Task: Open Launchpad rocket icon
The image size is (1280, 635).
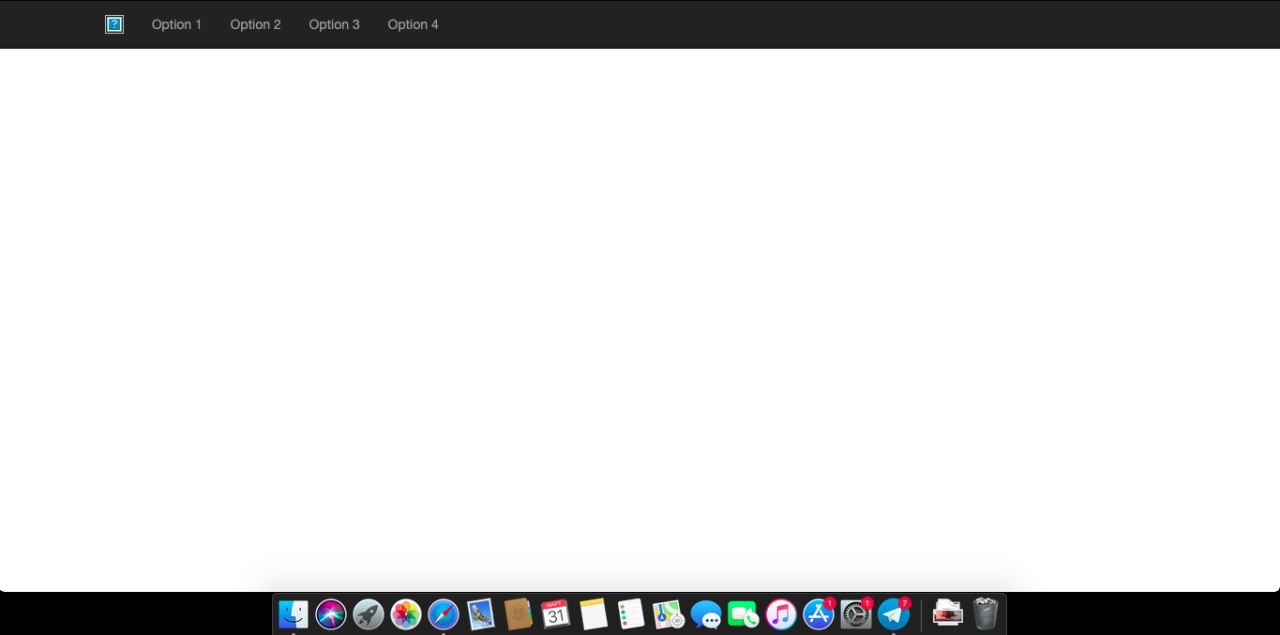Action: (x=368, y=614)
